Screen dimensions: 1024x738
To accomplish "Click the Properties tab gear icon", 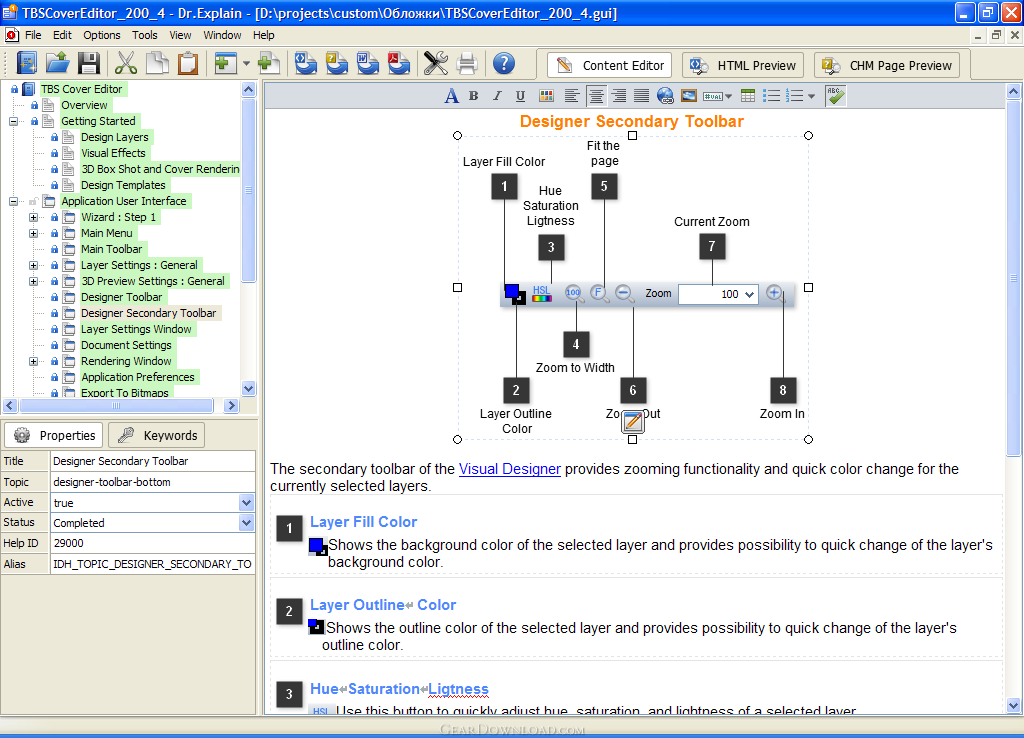I will (22, 436).
